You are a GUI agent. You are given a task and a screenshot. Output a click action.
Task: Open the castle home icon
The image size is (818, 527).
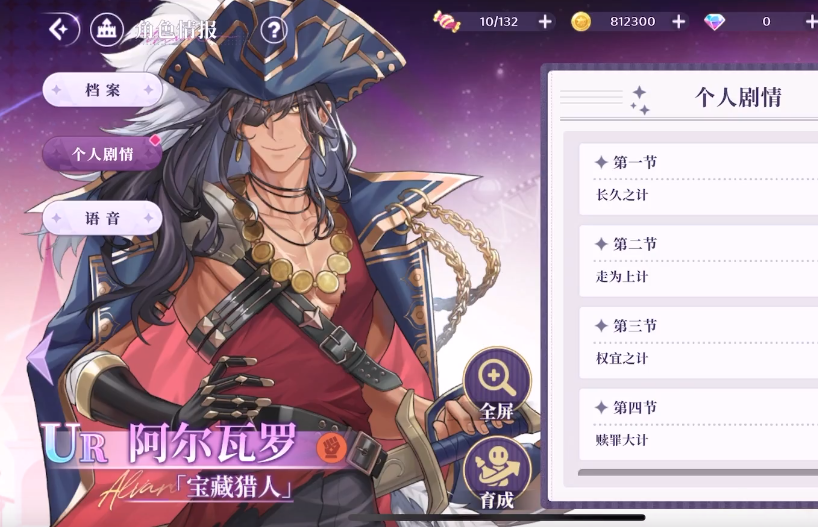click(106, 30)
